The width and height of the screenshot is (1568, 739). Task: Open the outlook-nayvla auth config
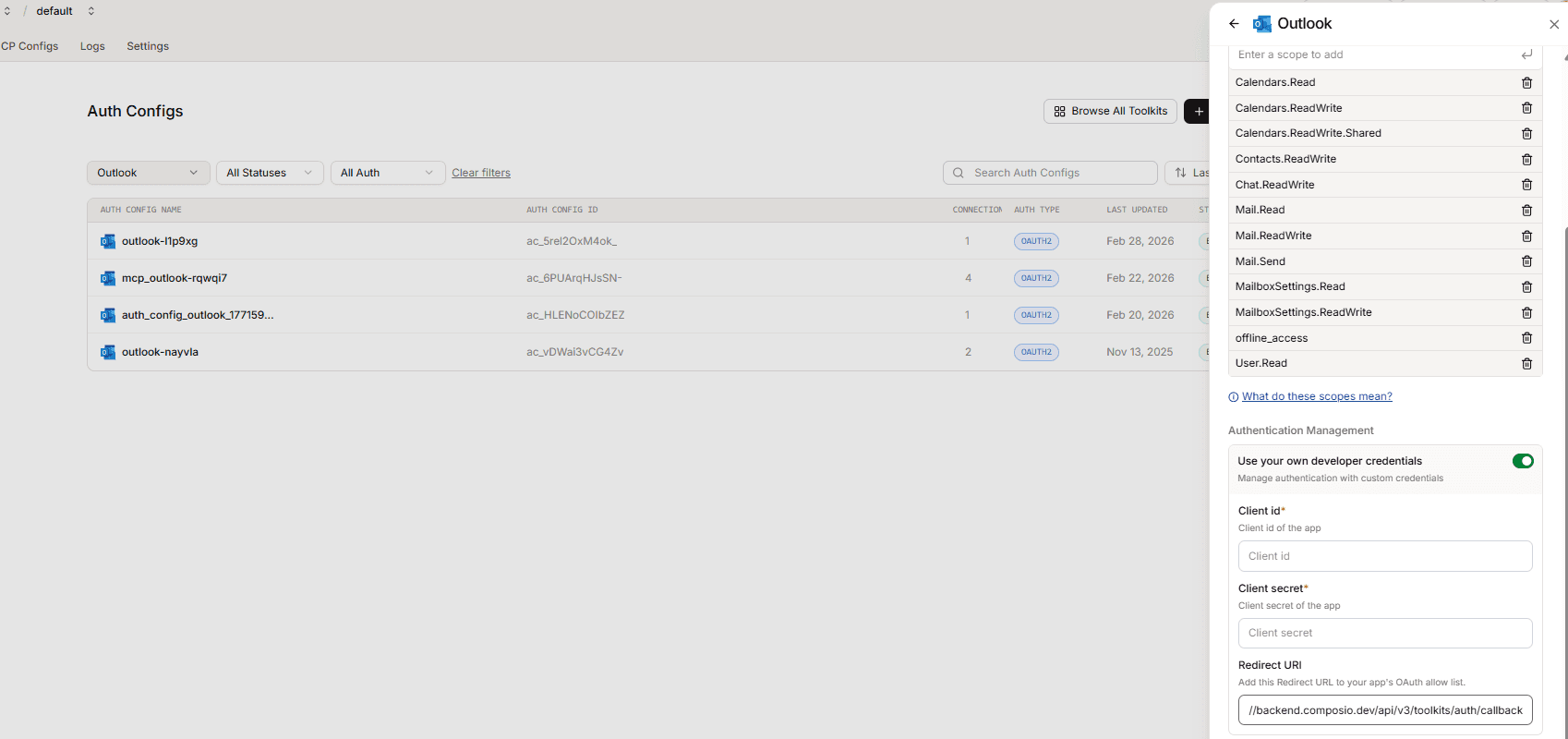coord(160,352)
